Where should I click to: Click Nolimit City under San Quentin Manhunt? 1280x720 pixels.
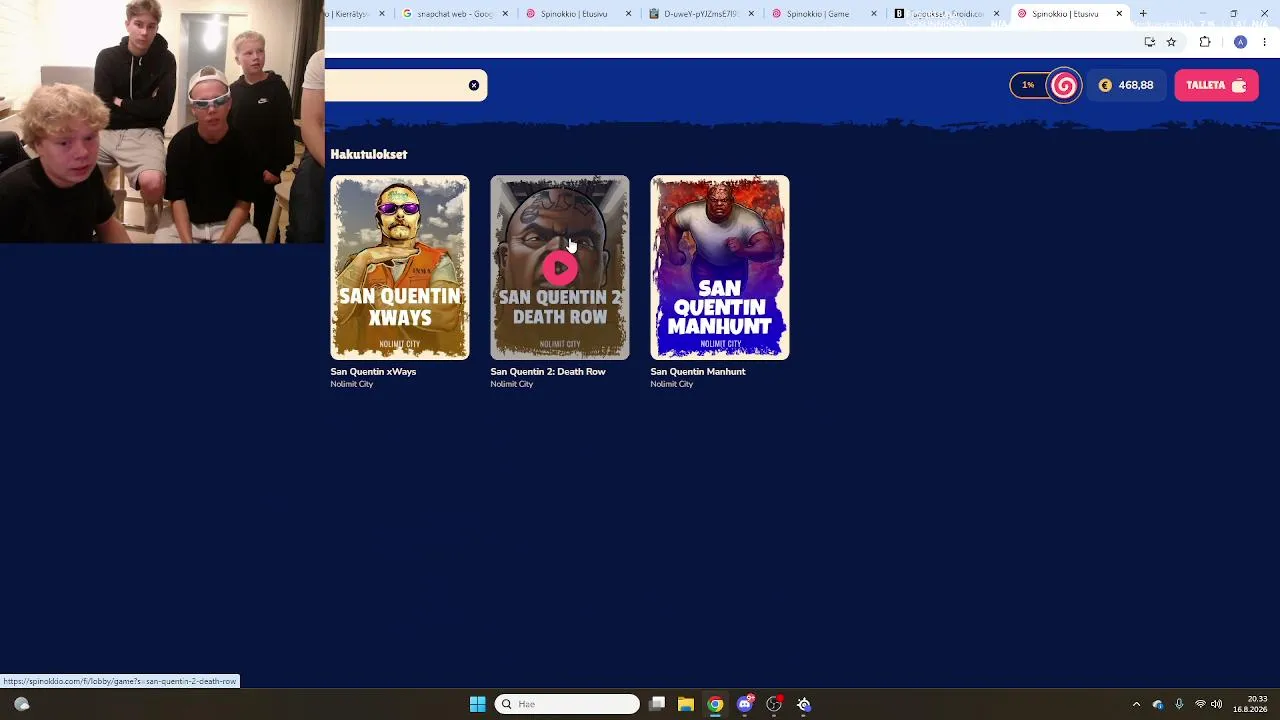pos(672,384)
